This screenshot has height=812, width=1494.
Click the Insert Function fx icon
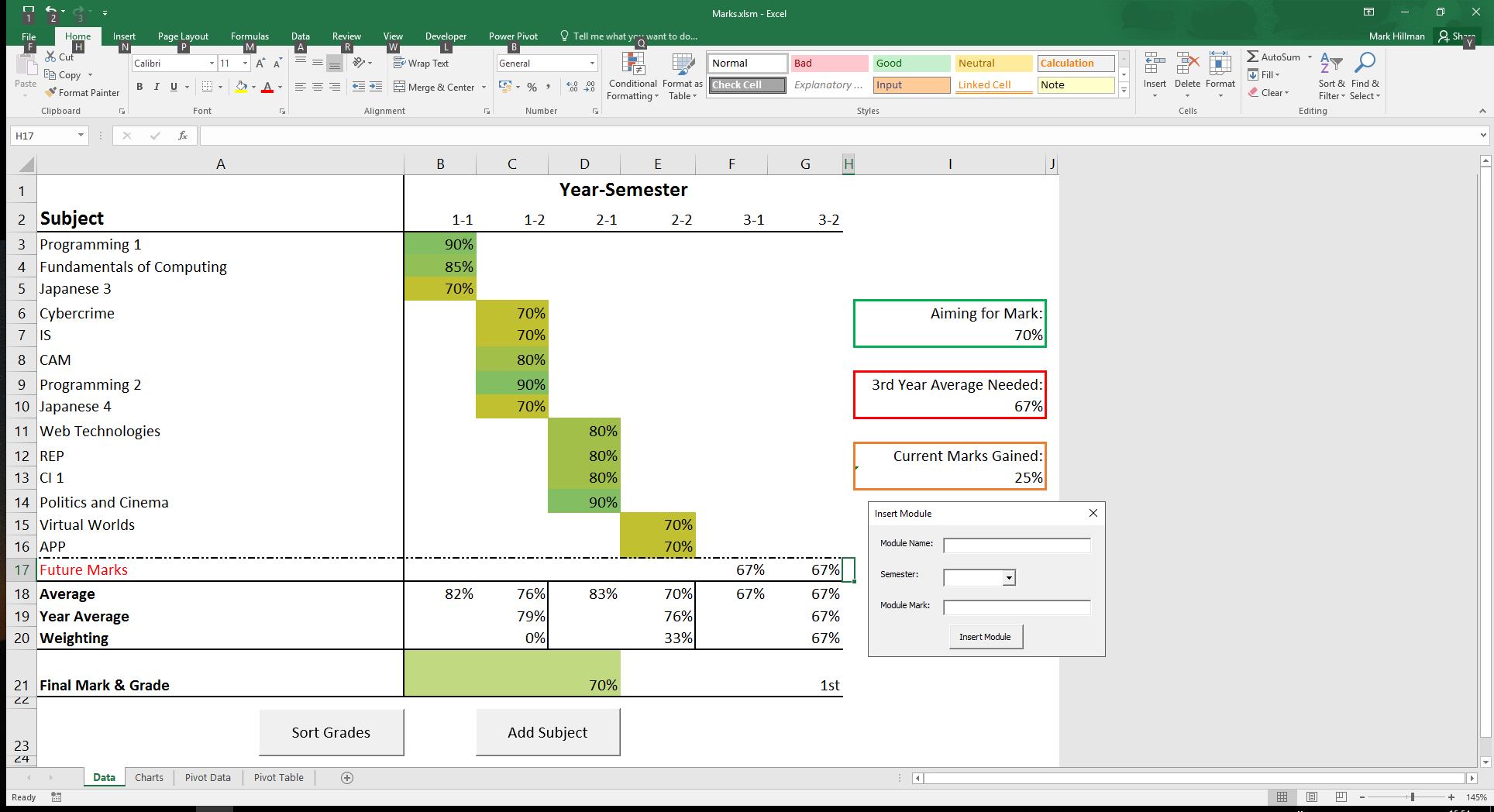pos(183,136)
